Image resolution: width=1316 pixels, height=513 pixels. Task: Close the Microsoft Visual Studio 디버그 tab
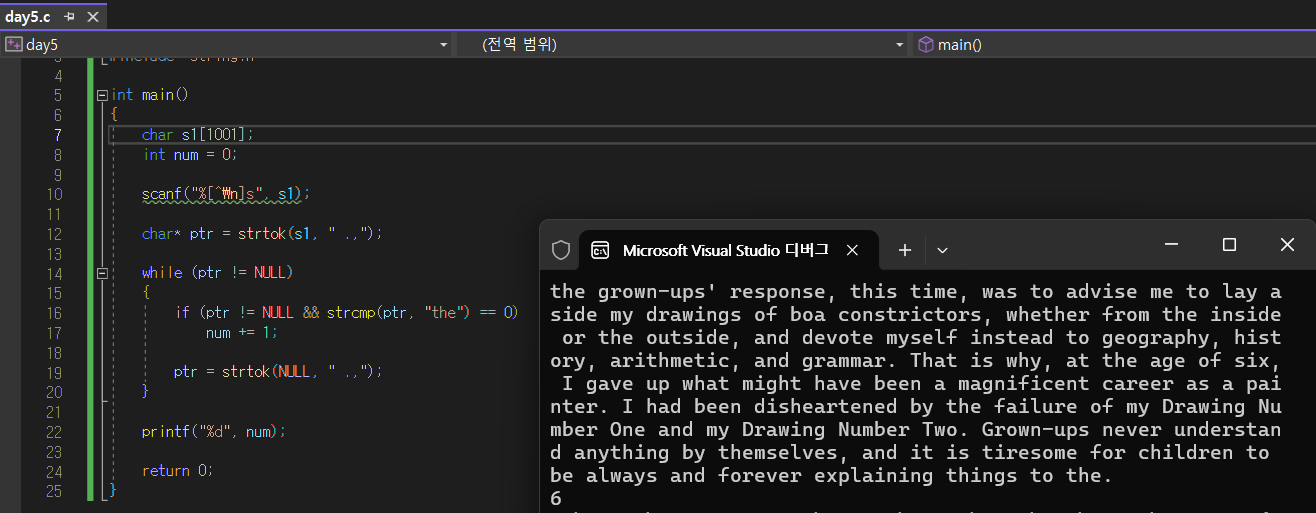coord(853,250)
